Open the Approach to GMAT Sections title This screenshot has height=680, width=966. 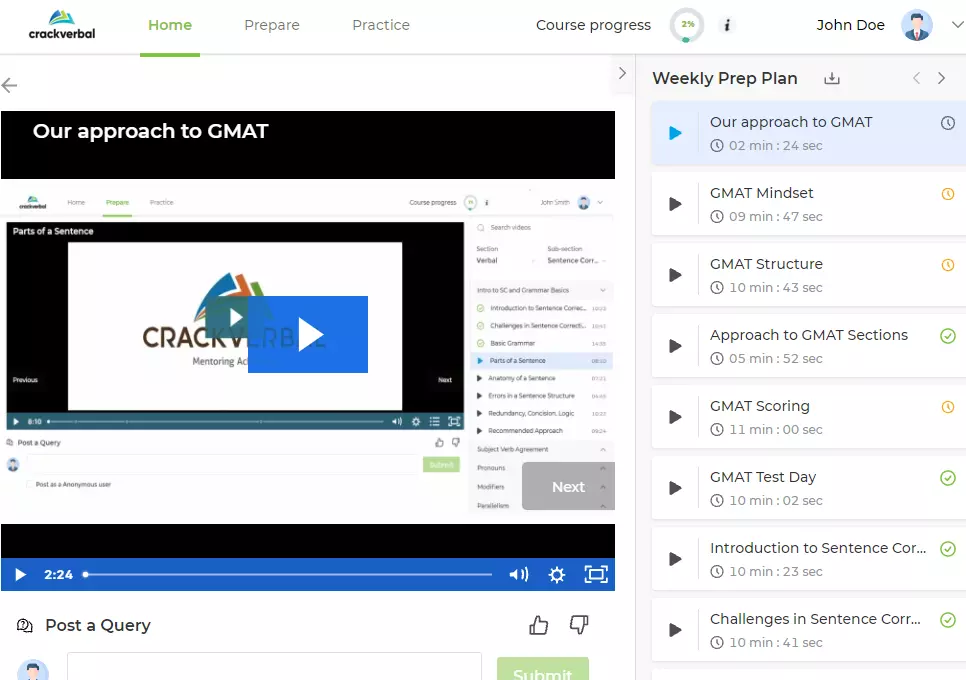pos(809,334)
